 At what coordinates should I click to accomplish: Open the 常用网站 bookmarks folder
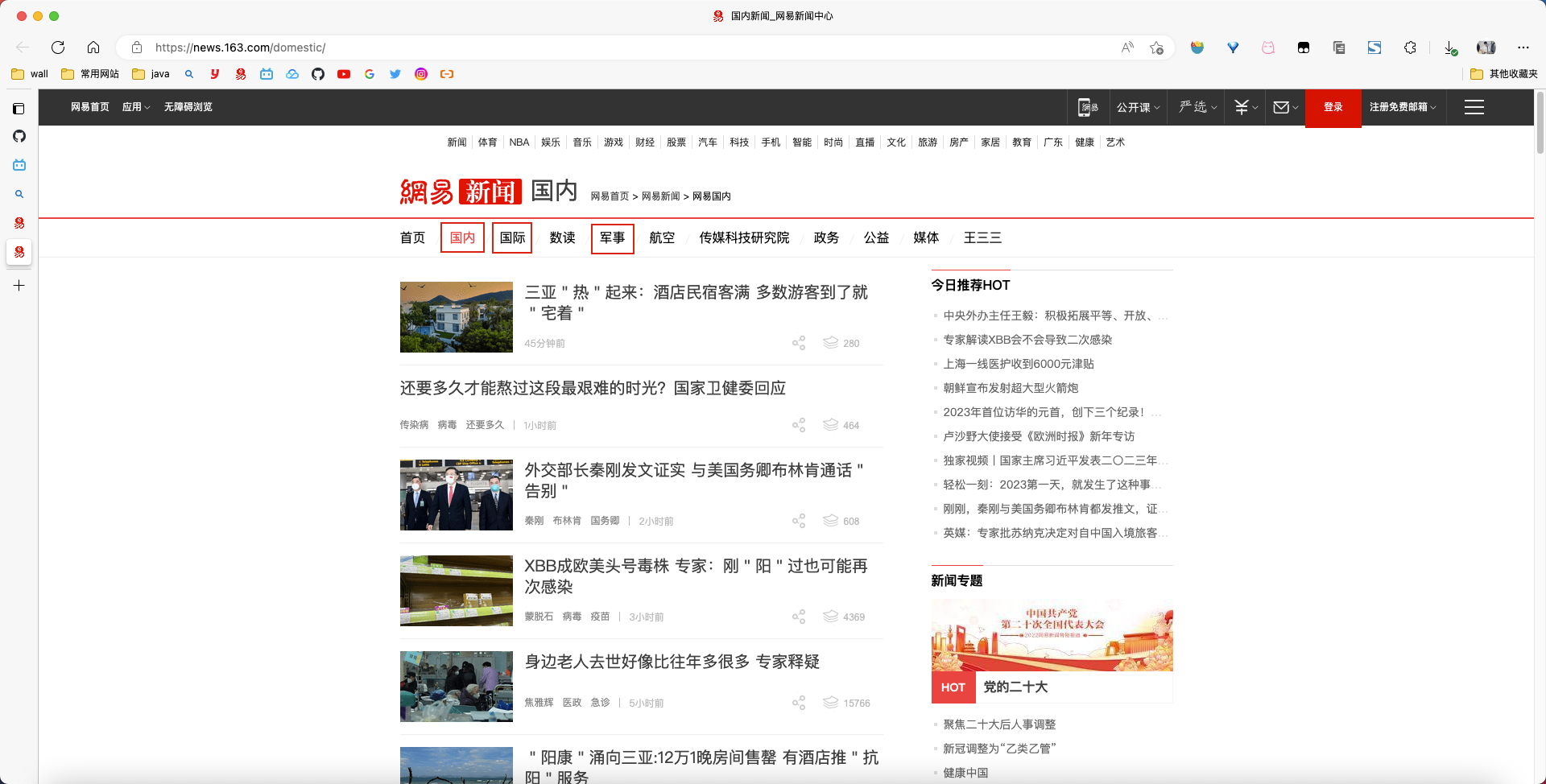click(90, 74)
